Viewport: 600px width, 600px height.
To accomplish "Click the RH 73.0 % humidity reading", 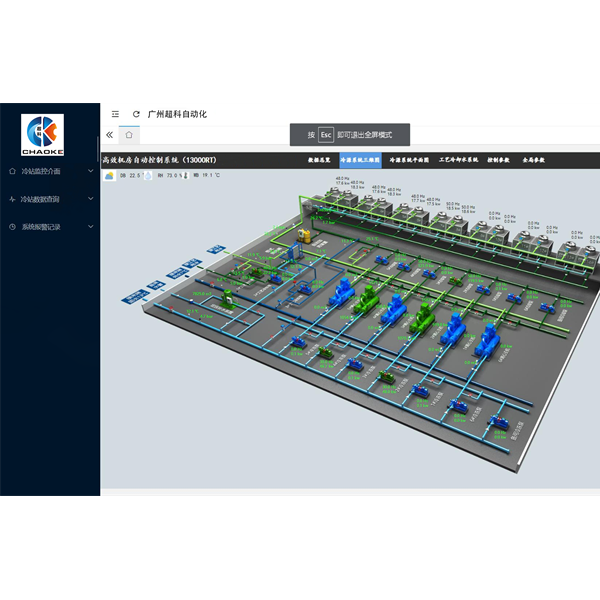I will pos(170,176).
